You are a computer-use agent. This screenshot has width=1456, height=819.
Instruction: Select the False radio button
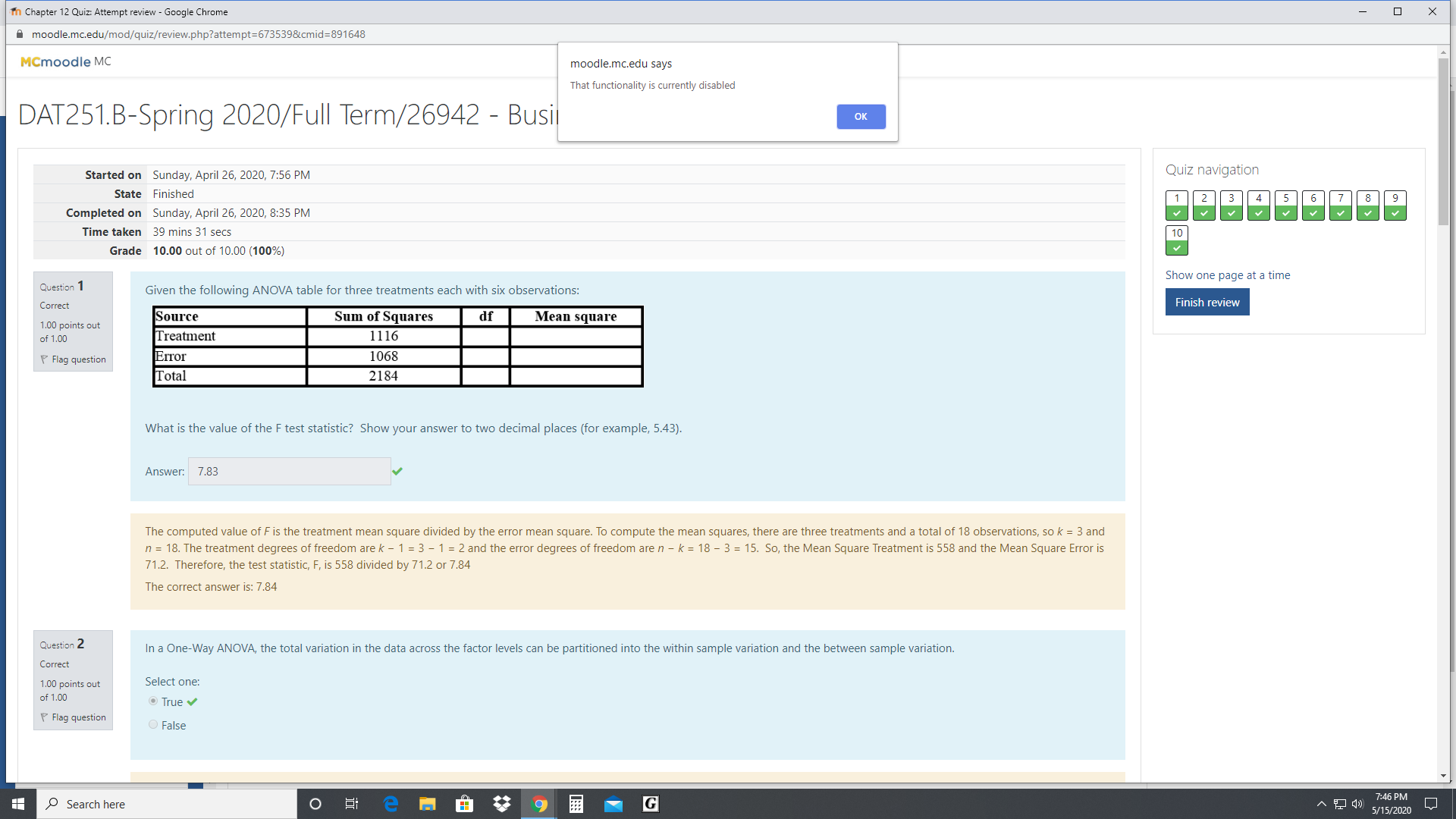pos(153,725)
